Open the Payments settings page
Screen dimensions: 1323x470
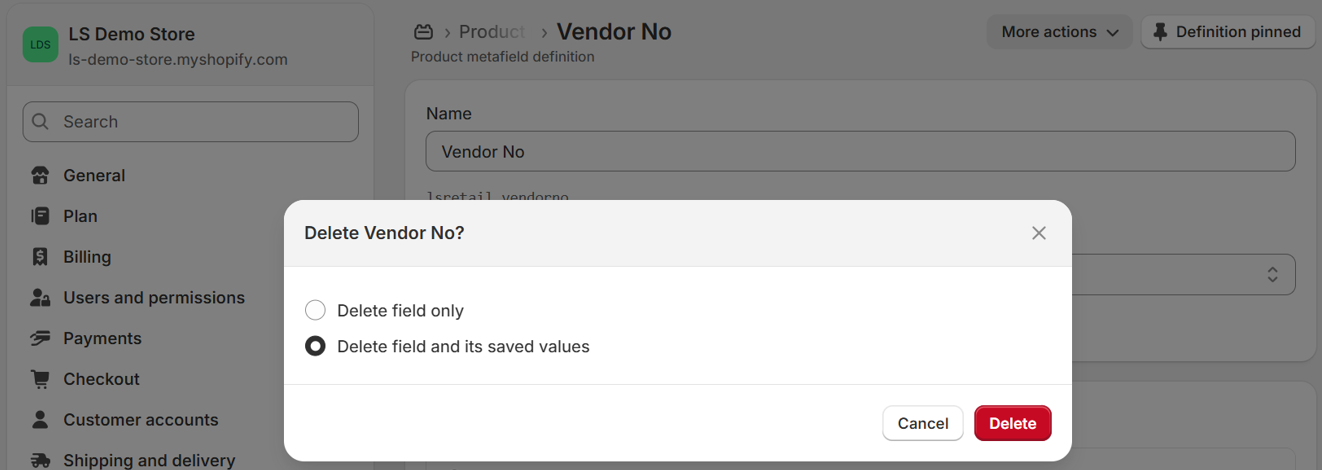[x=102, y=339]
